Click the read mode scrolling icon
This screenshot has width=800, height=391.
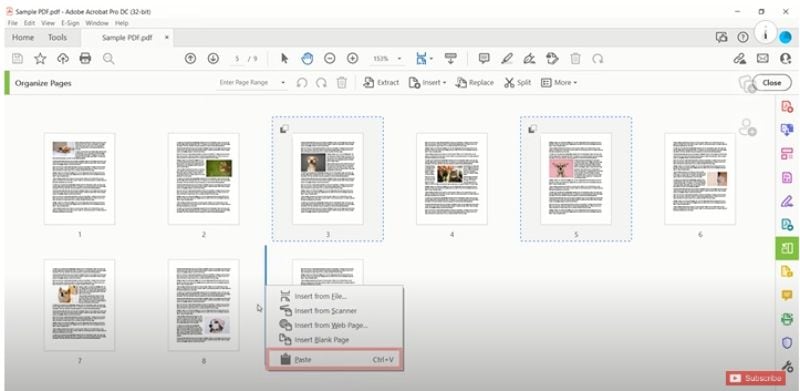point(451,58)
